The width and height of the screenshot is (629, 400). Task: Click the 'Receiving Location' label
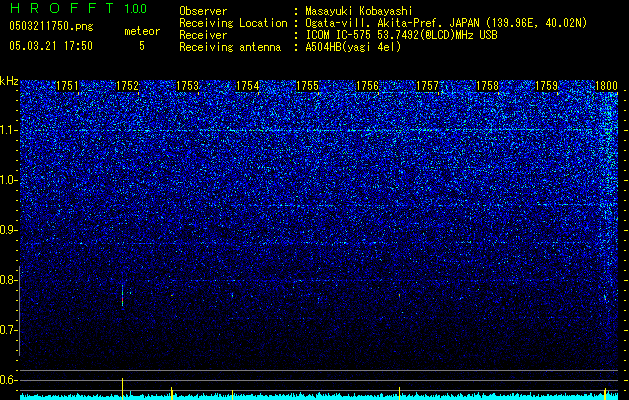233,23
